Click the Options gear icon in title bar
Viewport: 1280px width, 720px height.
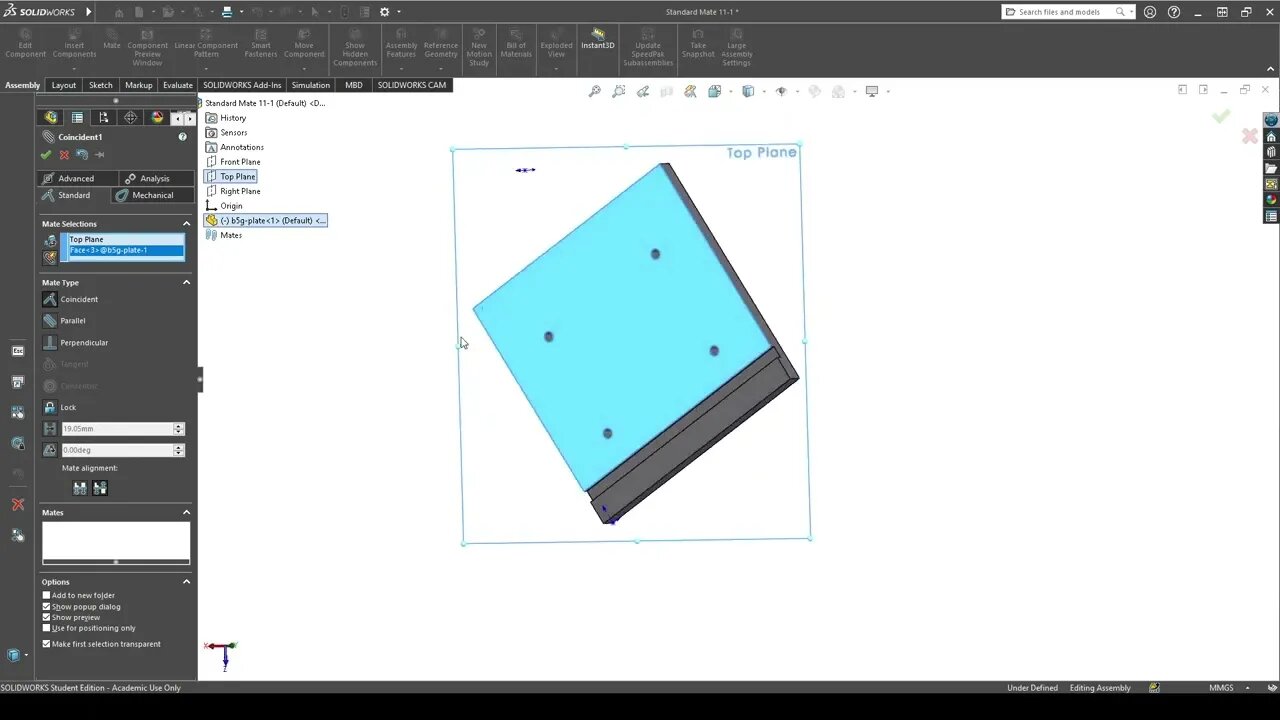[384, 12]
